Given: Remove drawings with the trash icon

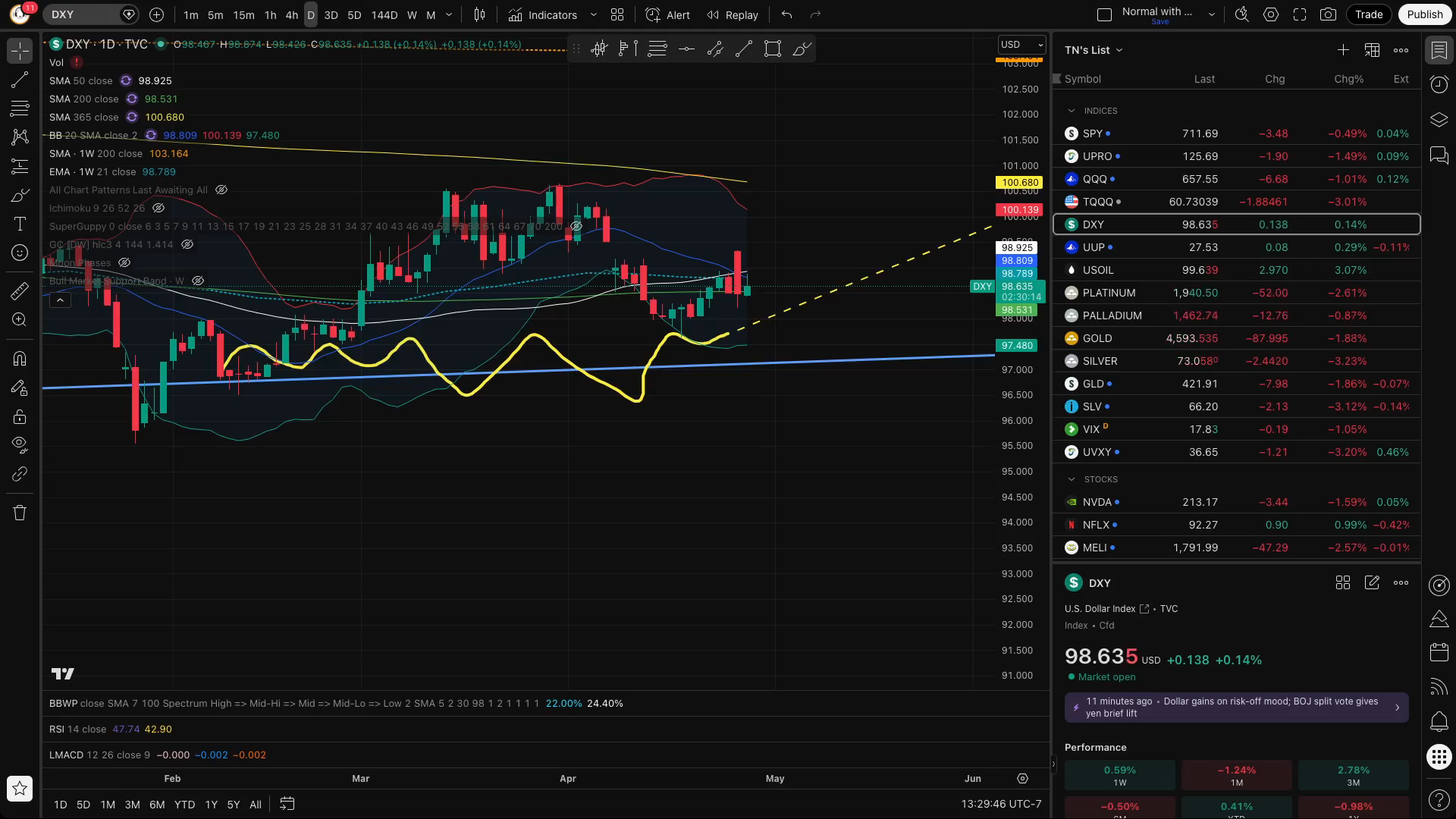Looking at the screenshot, I should pyautogui.click(x=20, y=513).
